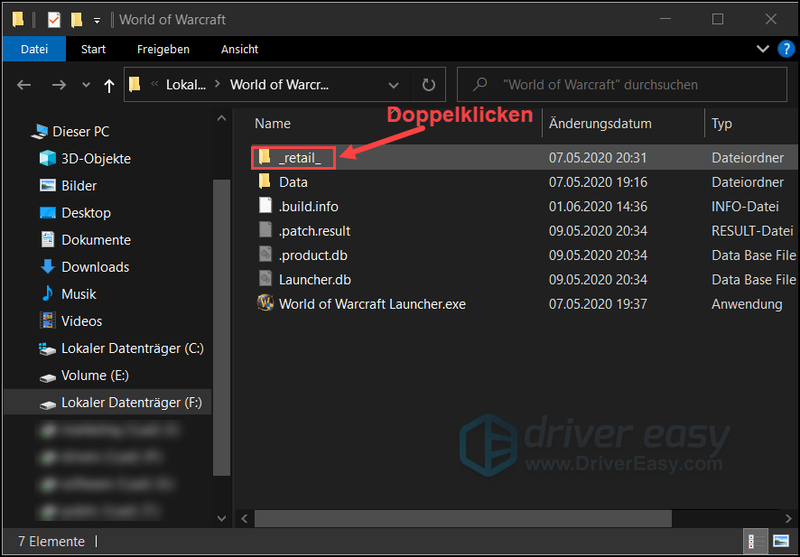This screenshot has width=800, height=557.
Task: Select World of Warcraft Launcher.exe
Action: (372, 305)
